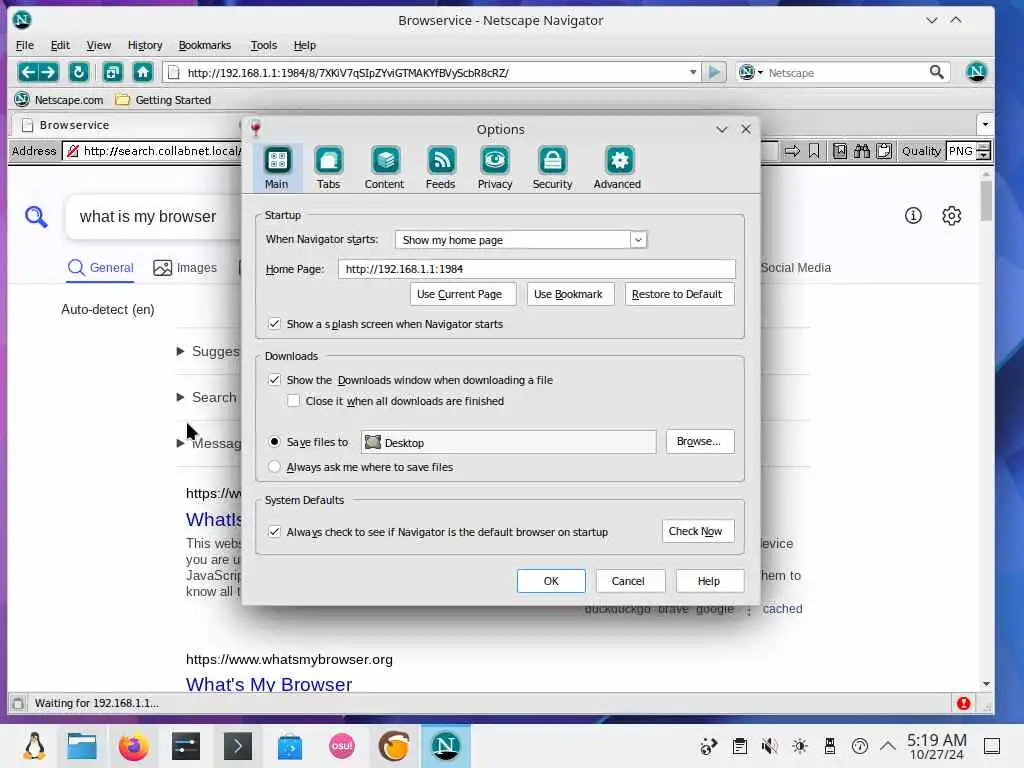
Task: Expand hidden system tray icons arrow
Action: [888, 746]
